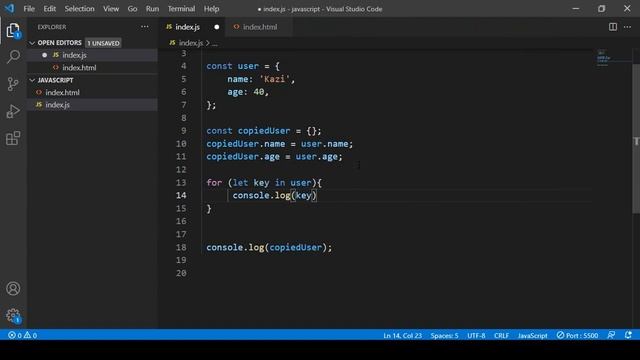Open the Go menu
This screenshot has height=360, width=640.
[x=132, y=9]
